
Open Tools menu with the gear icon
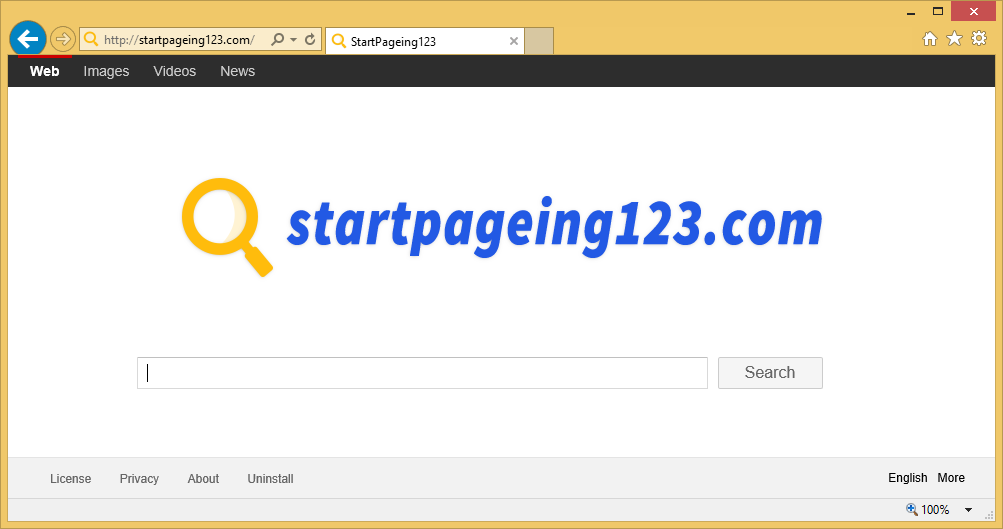pos(979,38)
